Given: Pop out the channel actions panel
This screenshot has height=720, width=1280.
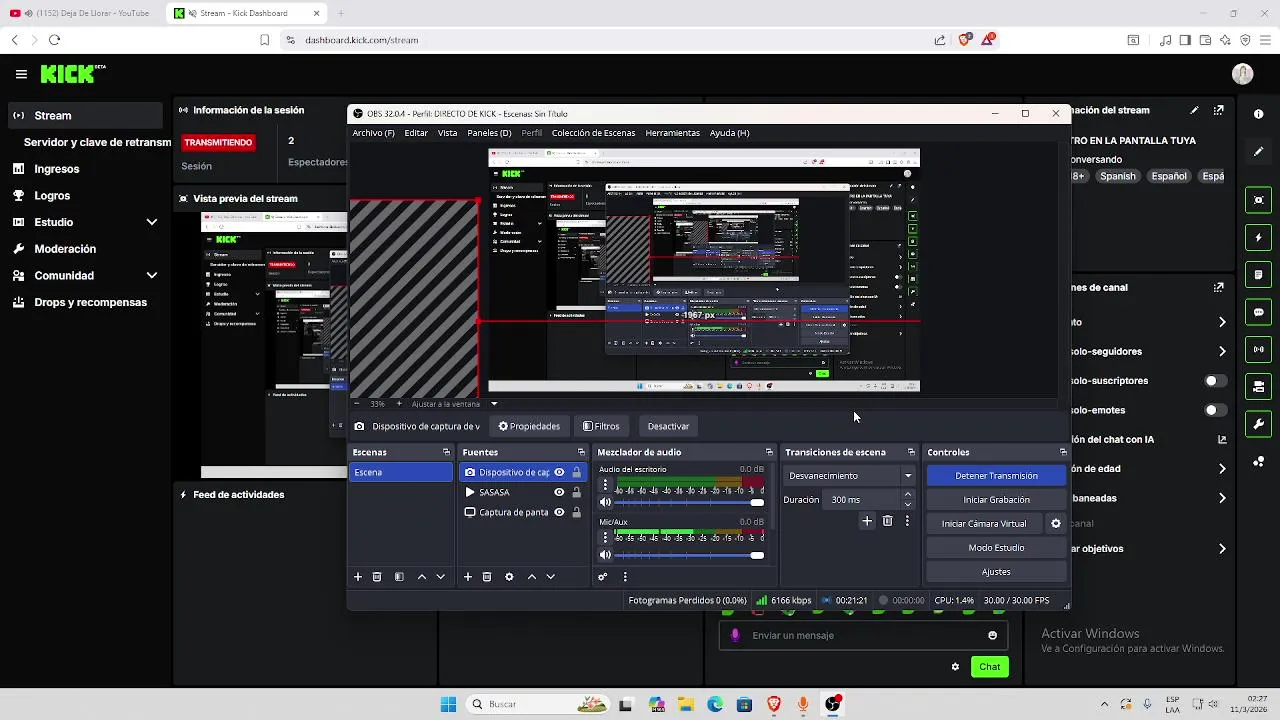Looking at the screenshot, I should click(x=1218, y=287).
